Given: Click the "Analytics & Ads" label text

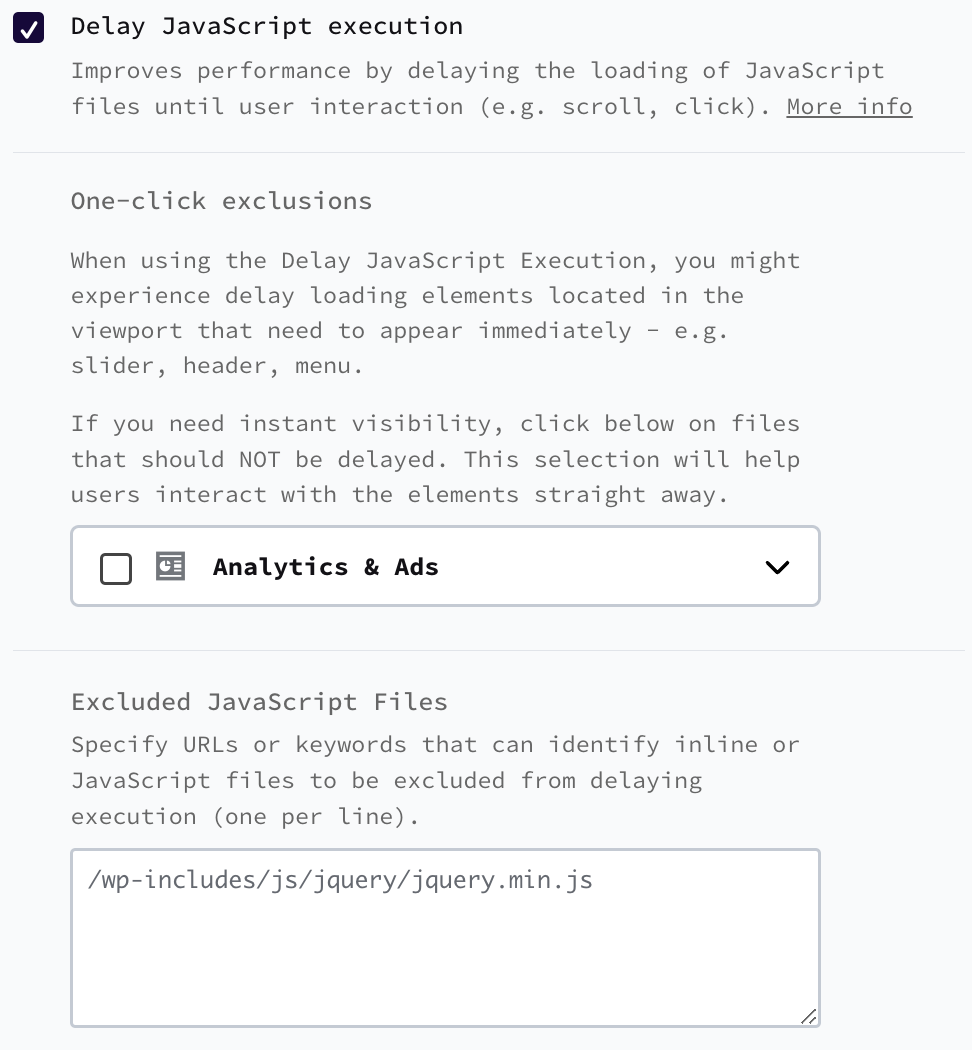Looking at the screenshot, I should click(x=325, y=567).
